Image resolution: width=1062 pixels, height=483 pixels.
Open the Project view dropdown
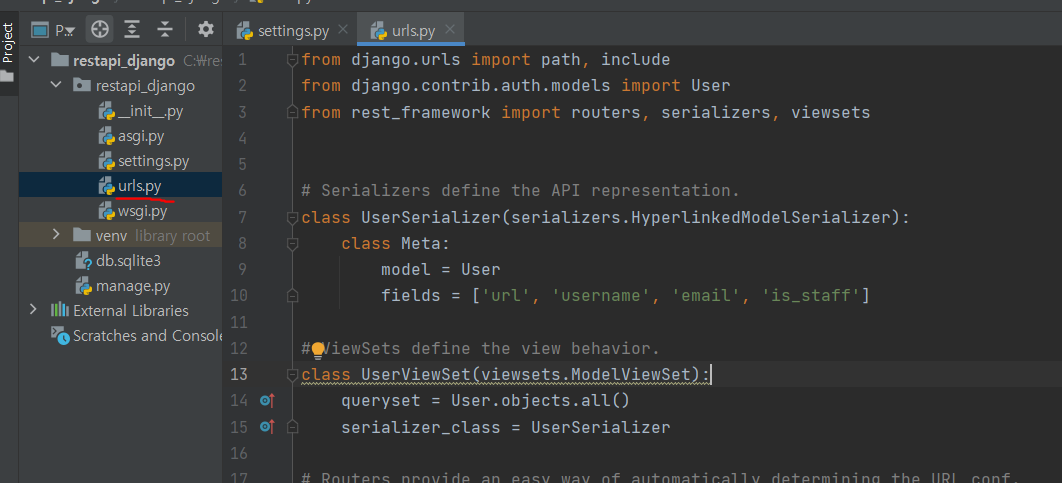pos(56,30)
